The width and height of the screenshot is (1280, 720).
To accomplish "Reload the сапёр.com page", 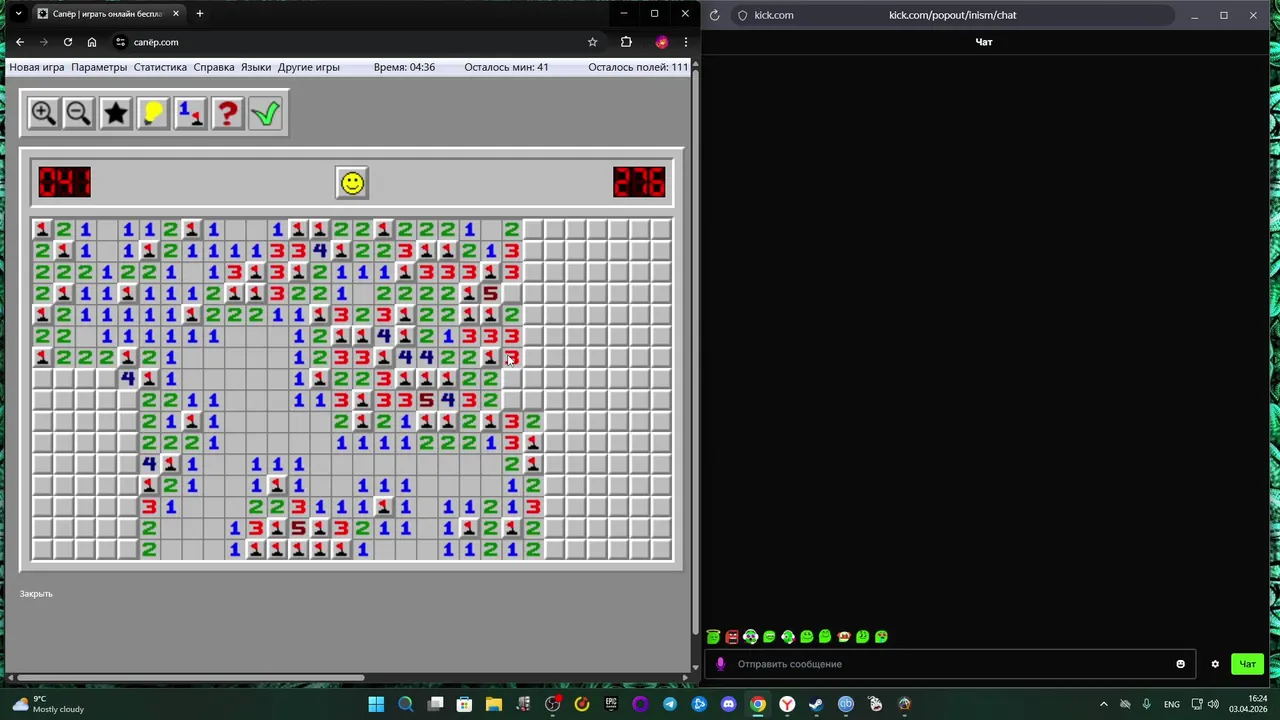I will [68, 42].
